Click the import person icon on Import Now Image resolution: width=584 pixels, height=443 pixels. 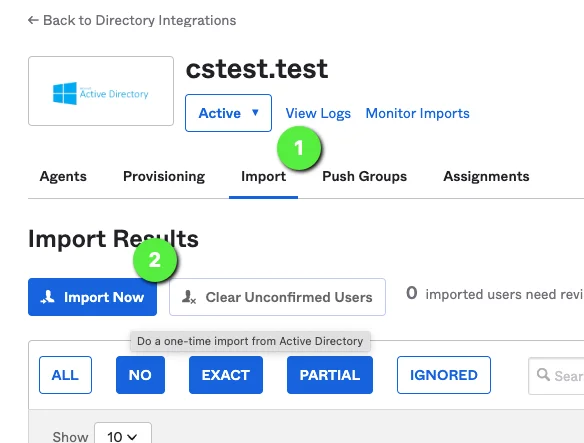point(48,297)
